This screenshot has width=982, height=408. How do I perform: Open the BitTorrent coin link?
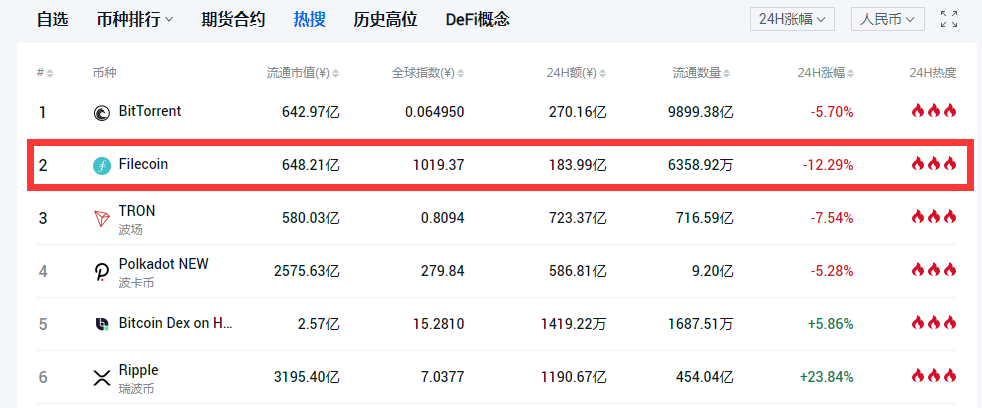(150, 112)
